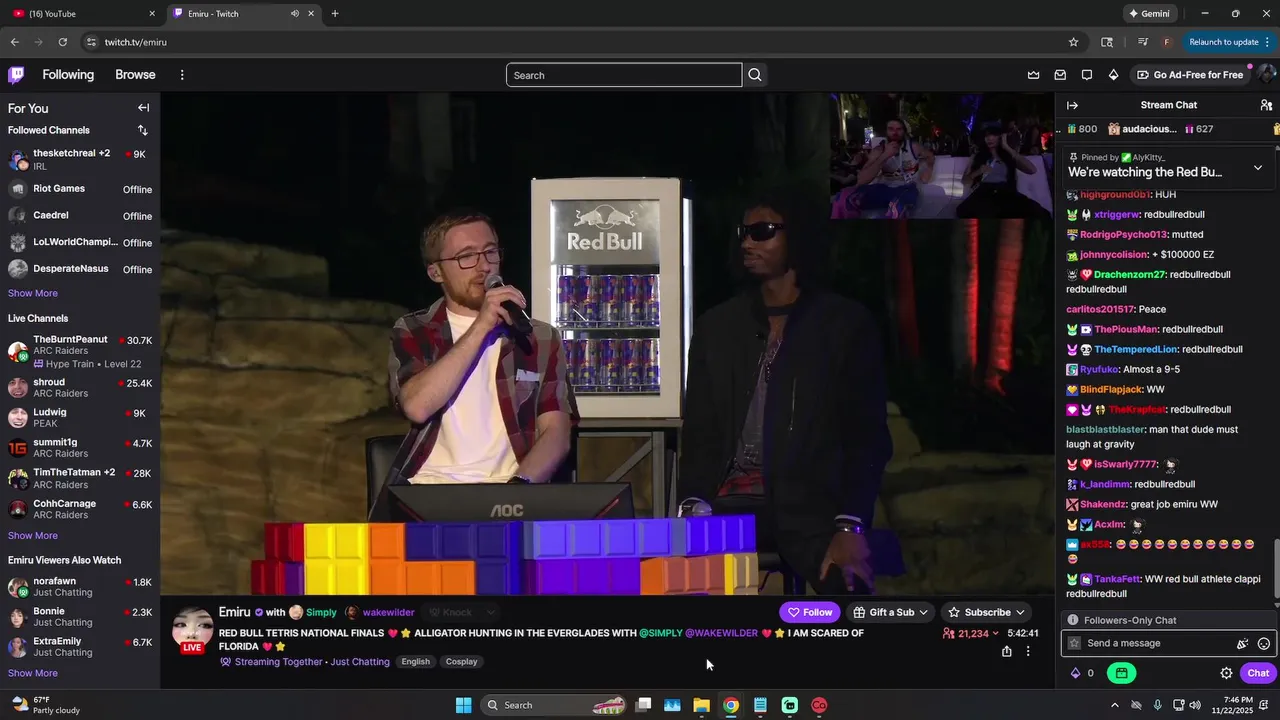1280x720 pixels.
Task: Collapse the For You sidebar
Action: tap(143, 108)
